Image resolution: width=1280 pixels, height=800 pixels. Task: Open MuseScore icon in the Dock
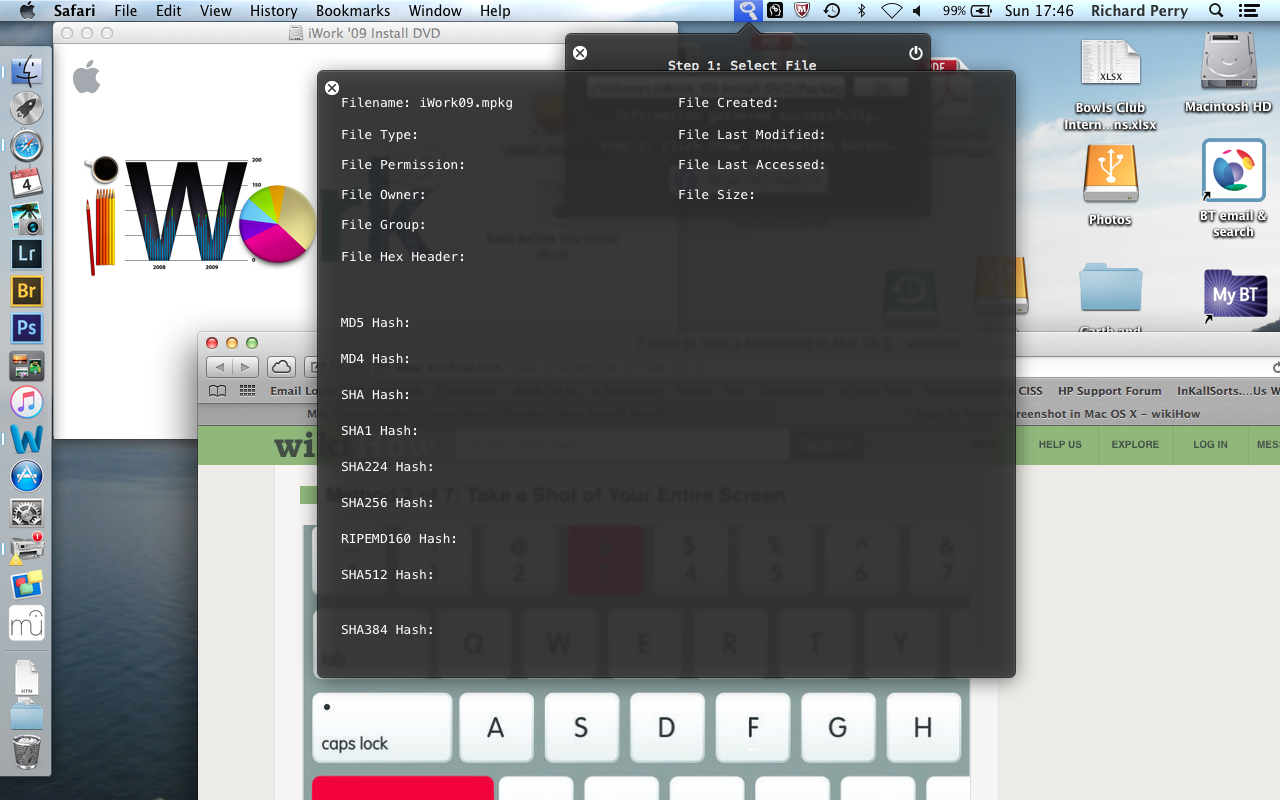(26, 623)
